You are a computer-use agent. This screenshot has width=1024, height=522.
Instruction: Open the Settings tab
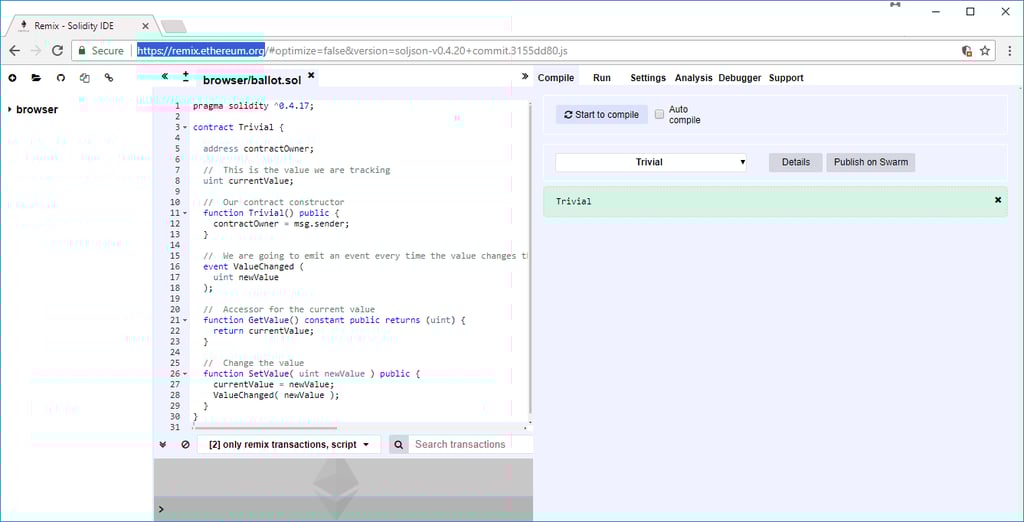(648, 78)
